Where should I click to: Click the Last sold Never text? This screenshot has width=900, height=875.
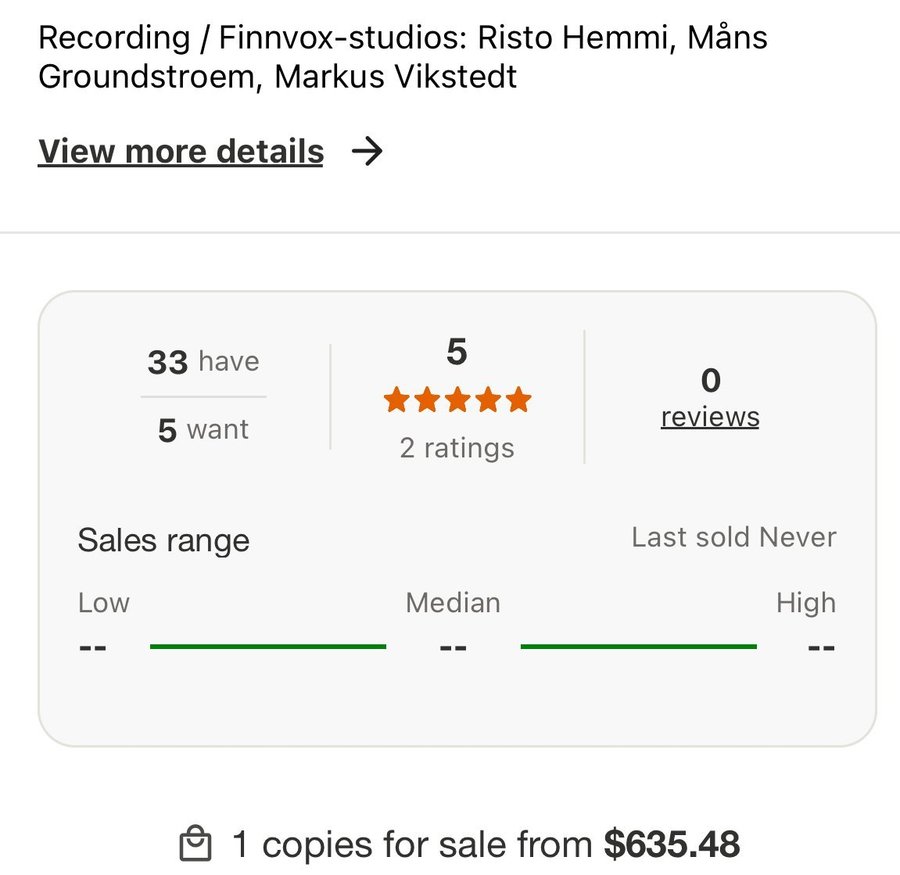tap(733, 537)
